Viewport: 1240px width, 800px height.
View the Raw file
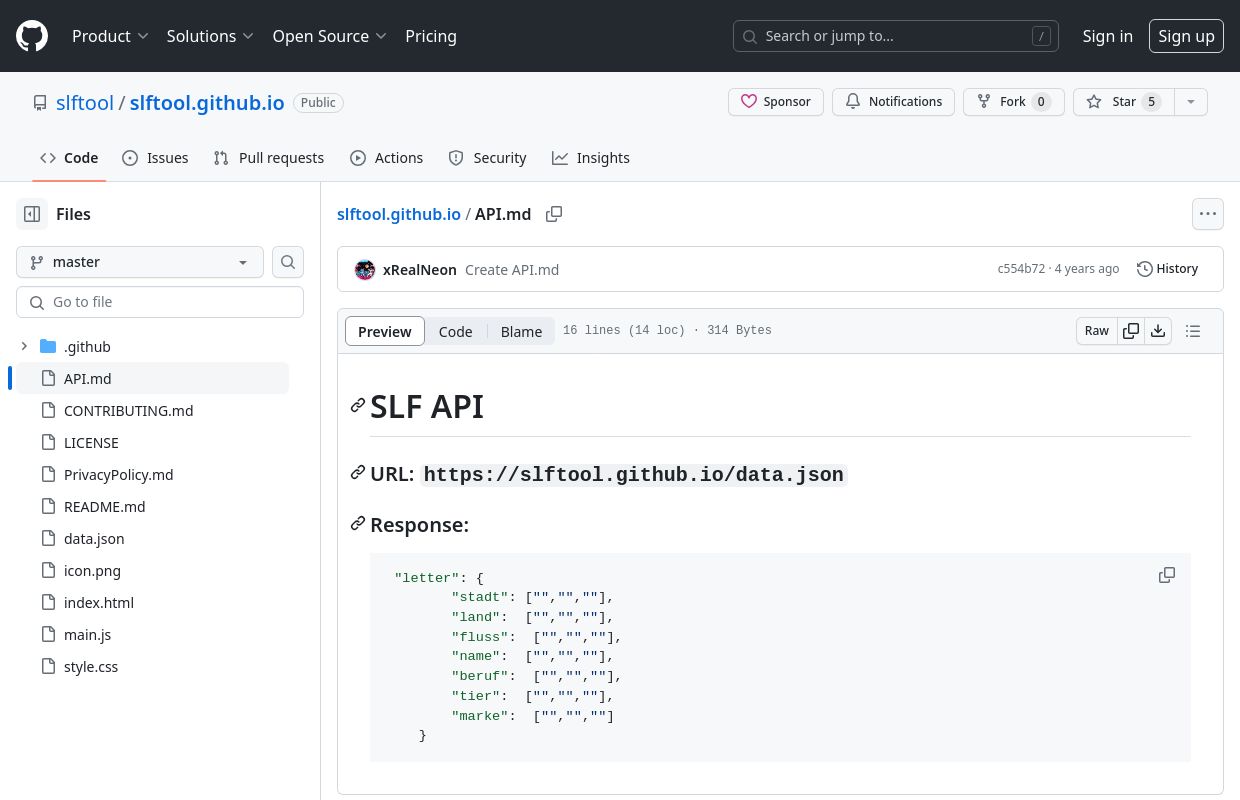coord(1097,331)
